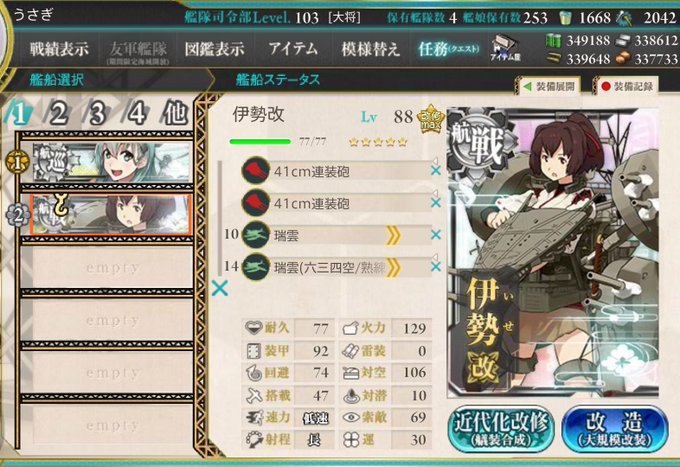Image resolution: width=680 pixels, height=467 pixels.
Task: Click the red icon of second 41cm連装砲
Action: point(255,203)
